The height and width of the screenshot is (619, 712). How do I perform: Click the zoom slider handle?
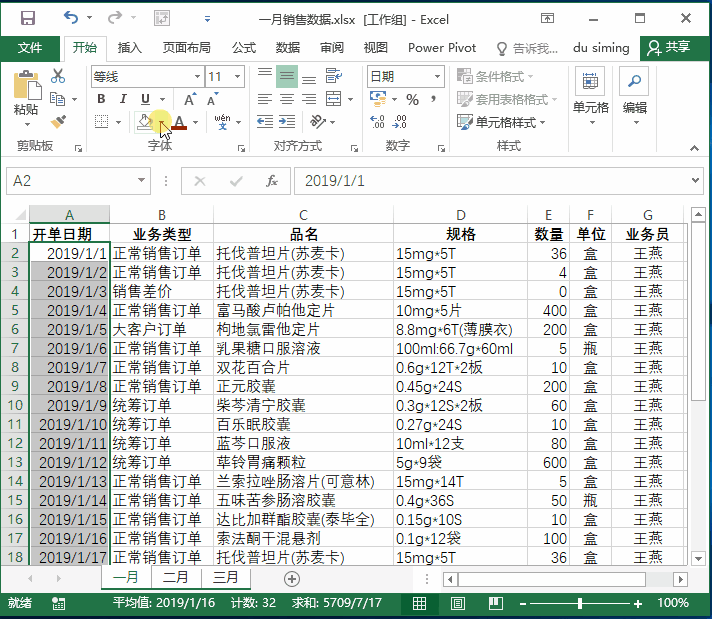tap(580, 604)
